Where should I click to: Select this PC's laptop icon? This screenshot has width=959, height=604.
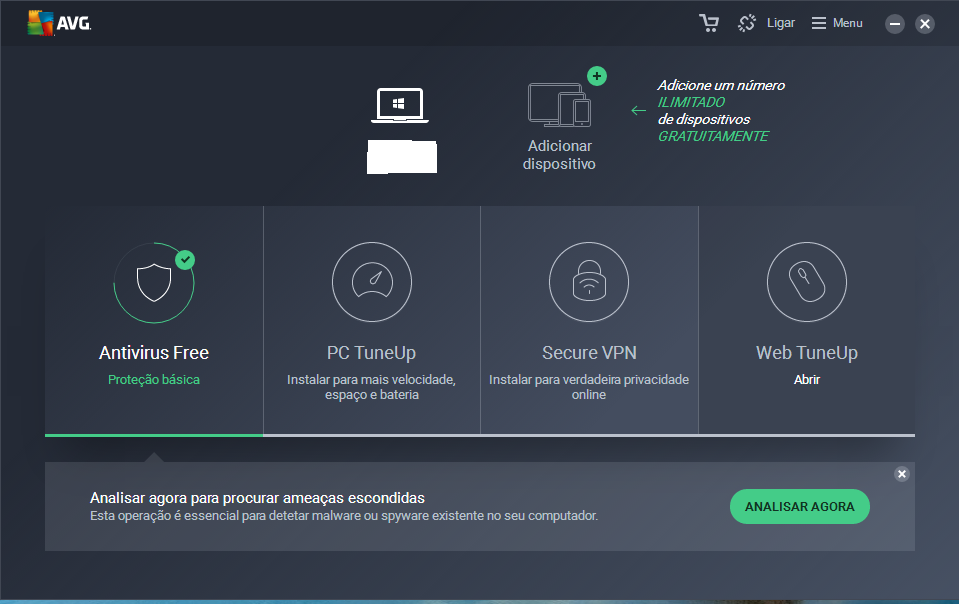[x=400, y=105]
